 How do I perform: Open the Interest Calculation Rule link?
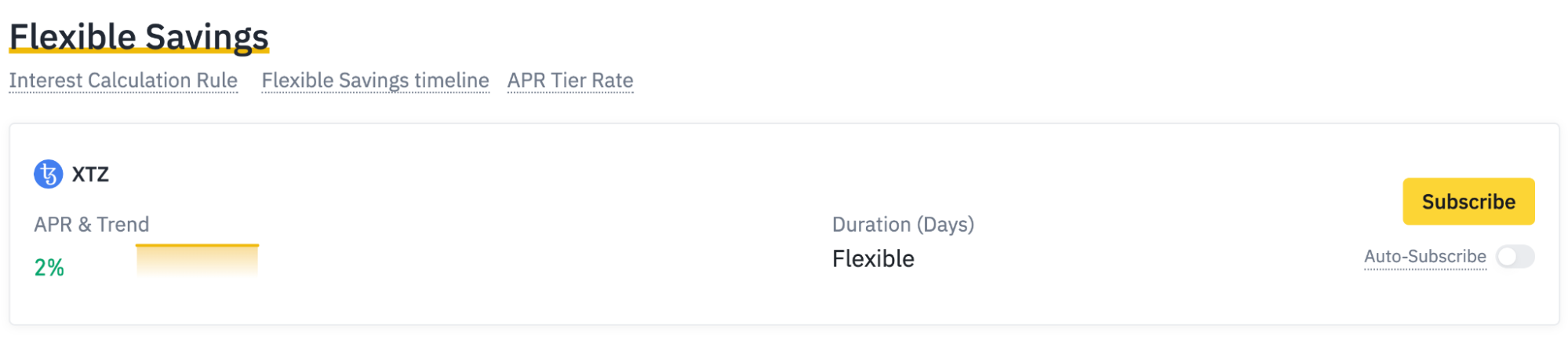pyautogui.click(x=123, y=81)
